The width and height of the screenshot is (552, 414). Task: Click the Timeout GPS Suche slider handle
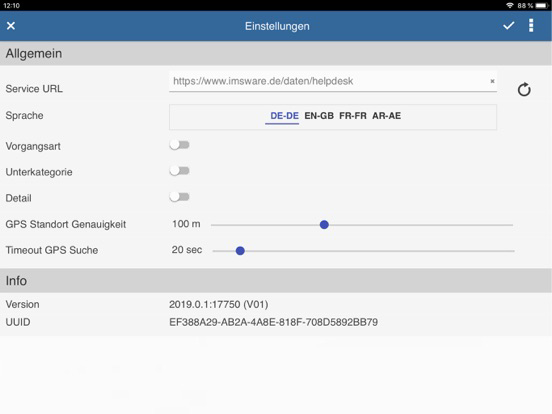pos(240,251)
